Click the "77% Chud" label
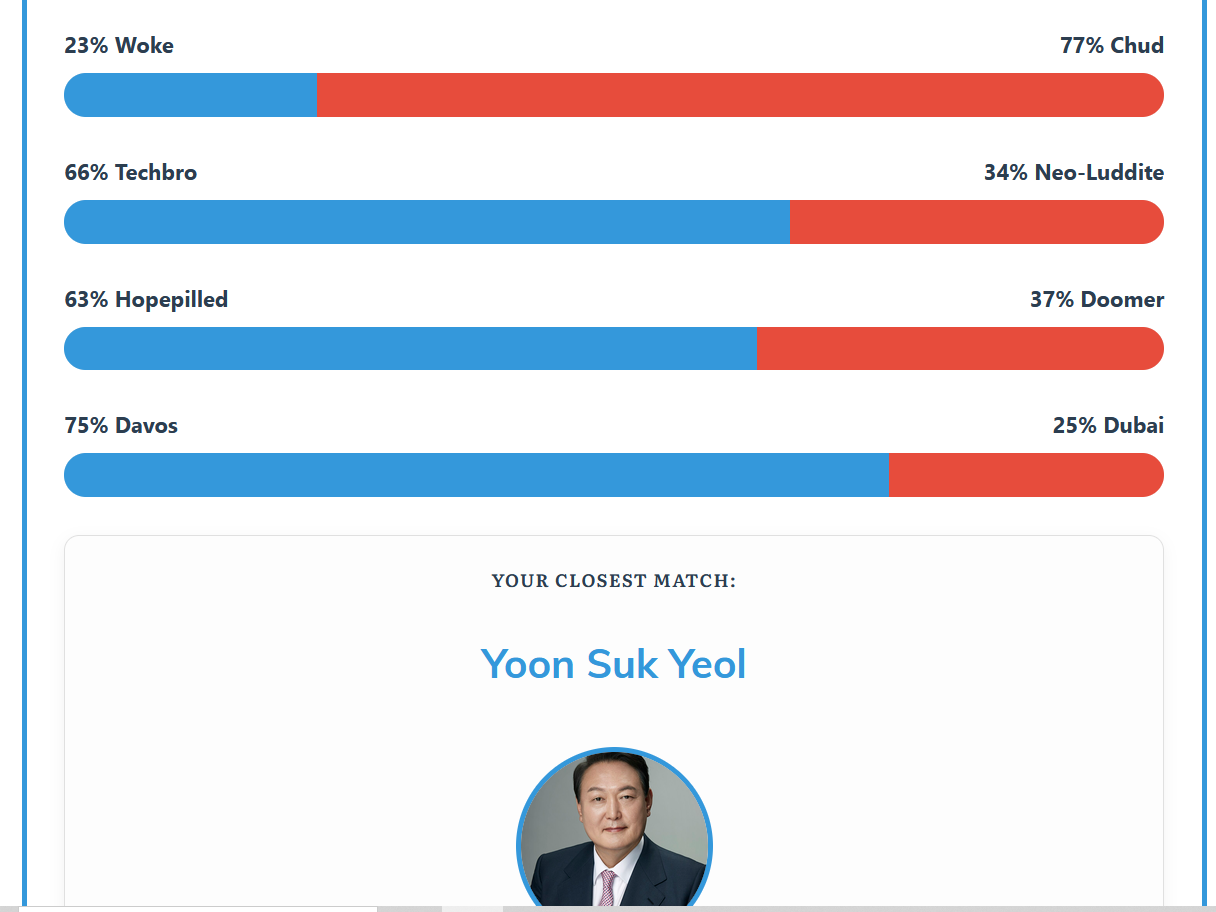This screenshot has height=912, width=1216. tap(1112, 45)
